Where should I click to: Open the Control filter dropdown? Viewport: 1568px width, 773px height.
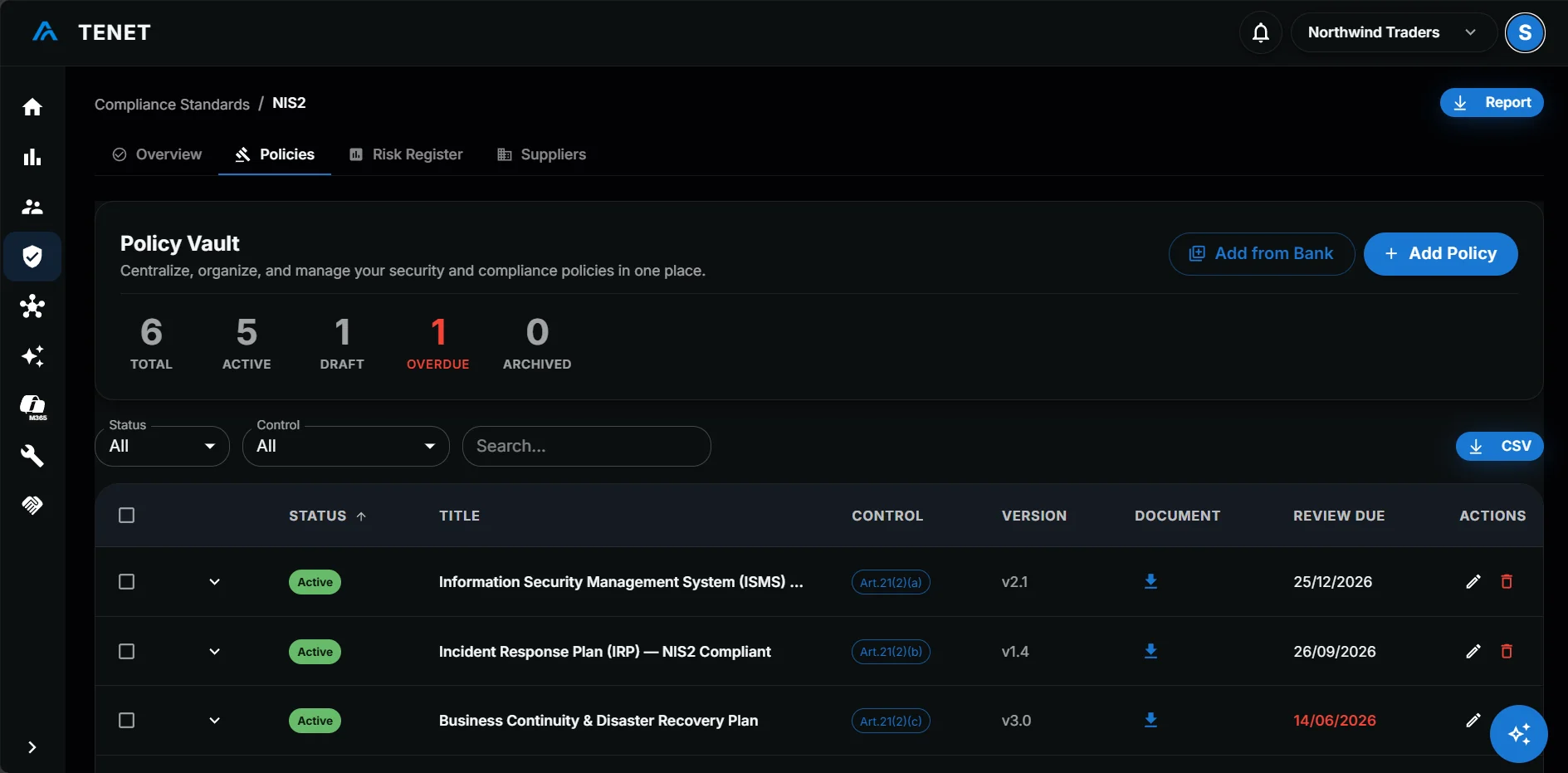[346, 446]
